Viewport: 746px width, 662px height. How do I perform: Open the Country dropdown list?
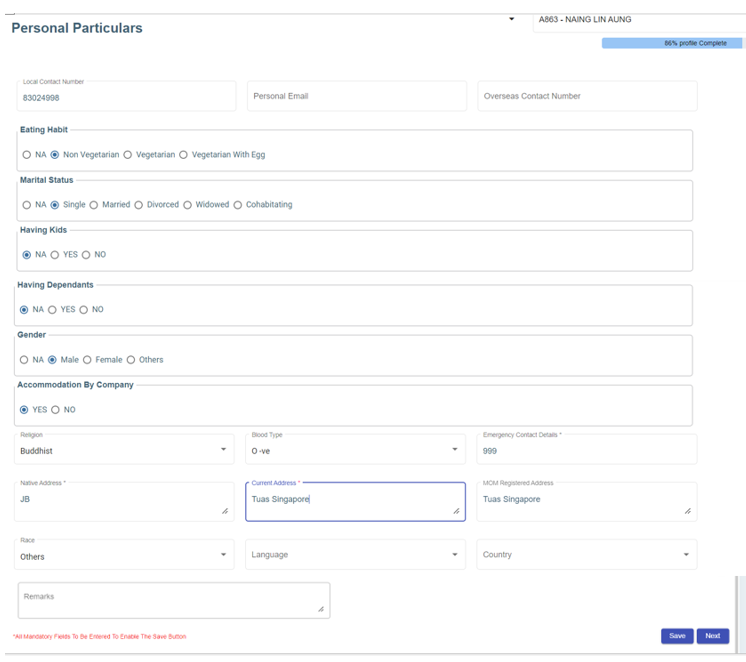(586, 555)
